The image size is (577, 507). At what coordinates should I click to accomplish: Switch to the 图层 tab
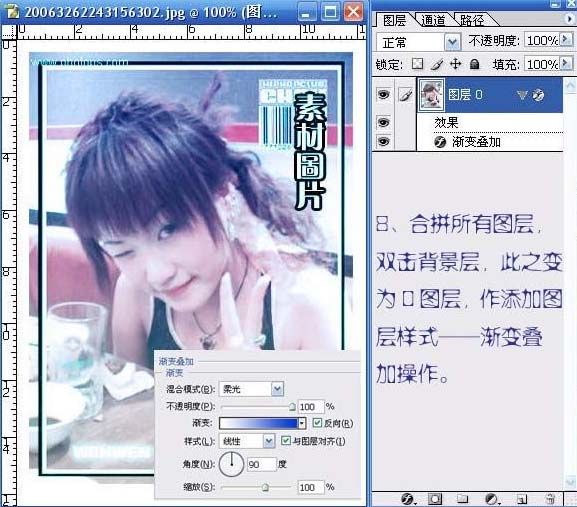tap(394, 20)
